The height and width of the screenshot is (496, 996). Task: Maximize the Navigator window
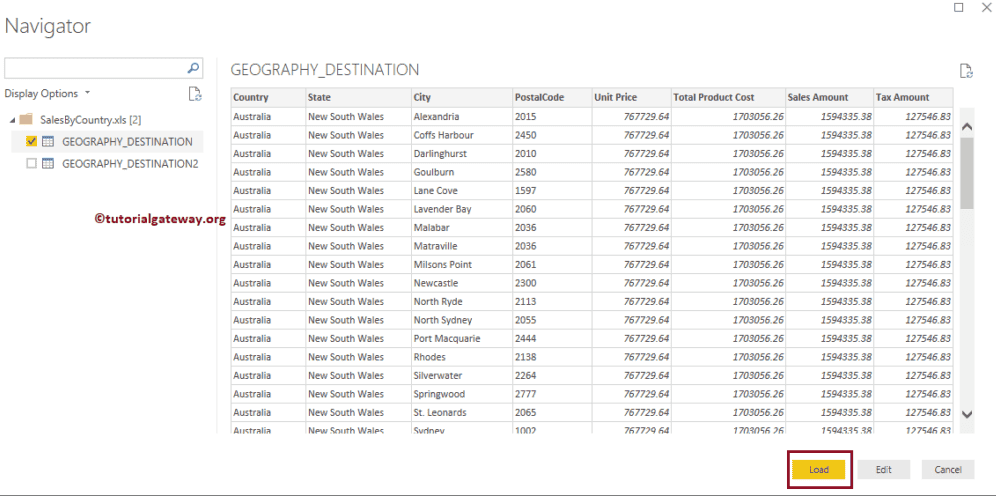tap(959, 8)
